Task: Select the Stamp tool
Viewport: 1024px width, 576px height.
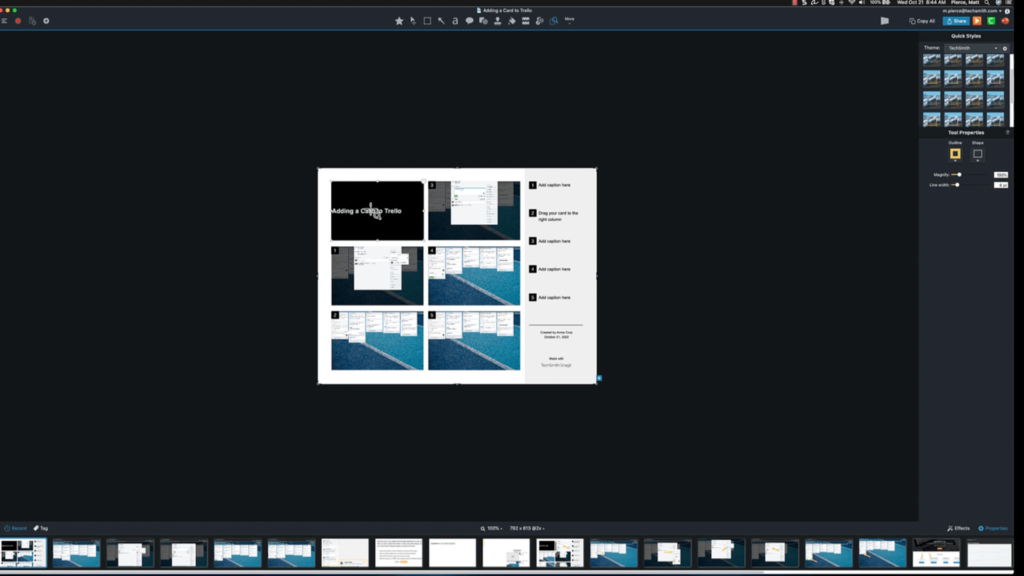Action: point(498,21)
